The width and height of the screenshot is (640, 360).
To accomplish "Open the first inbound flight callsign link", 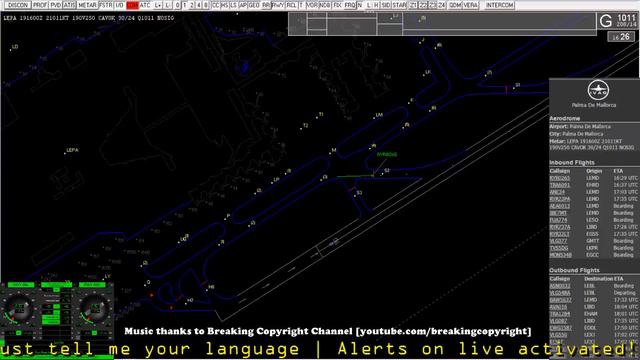I will pyautogui.click(x=560, y=178).
